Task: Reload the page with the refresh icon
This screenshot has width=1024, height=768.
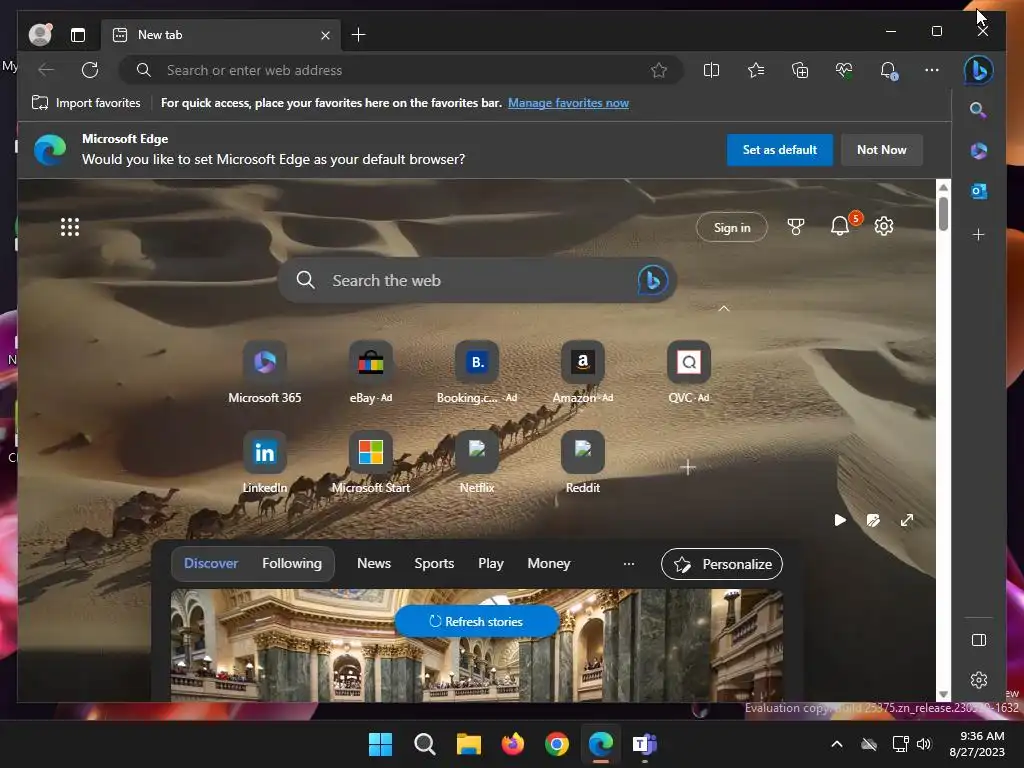Action: (90, 70)
